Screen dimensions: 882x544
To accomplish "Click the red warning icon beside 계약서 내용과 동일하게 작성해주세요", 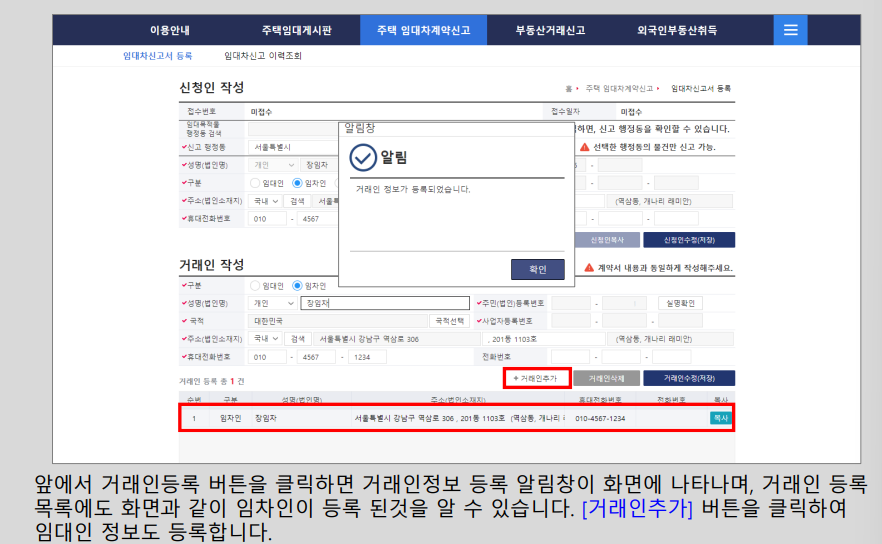I will [x=589, y=268].
